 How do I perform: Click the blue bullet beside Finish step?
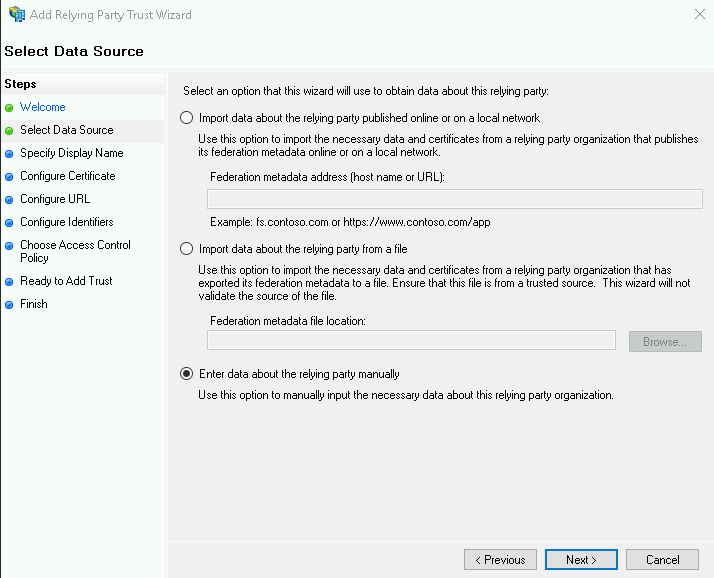pyautogui.click(x=10, y=305)
